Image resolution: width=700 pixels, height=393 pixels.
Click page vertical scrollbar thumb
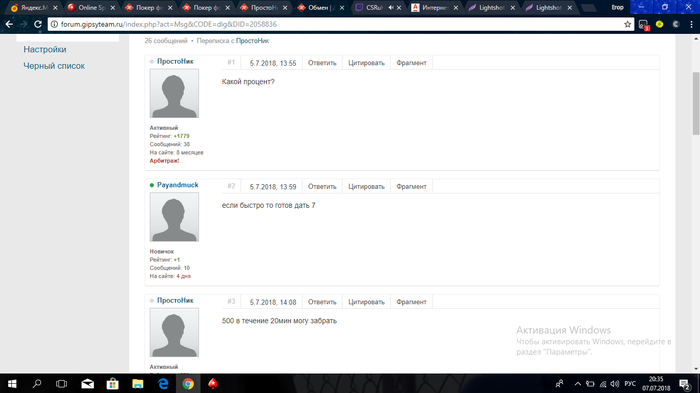[x=696, y=103]
